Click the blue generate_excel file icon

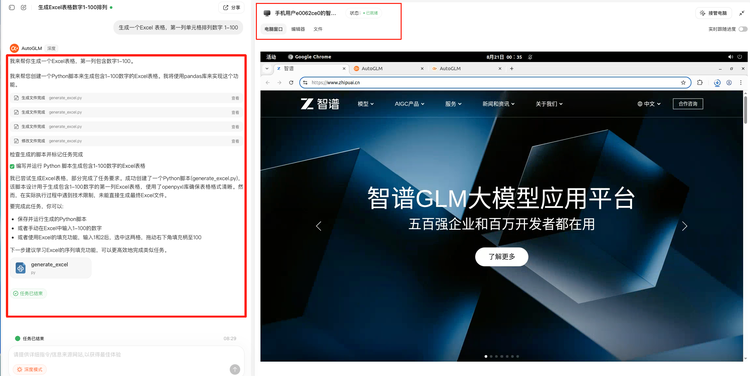coord(21,268)
